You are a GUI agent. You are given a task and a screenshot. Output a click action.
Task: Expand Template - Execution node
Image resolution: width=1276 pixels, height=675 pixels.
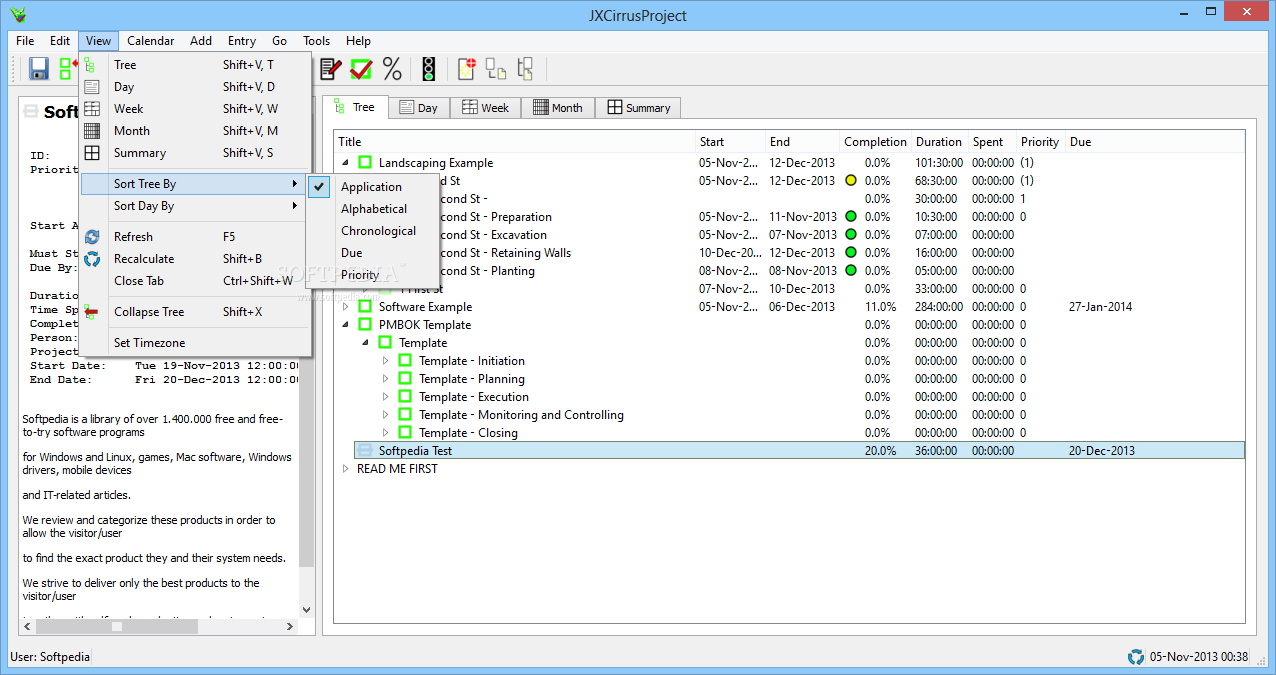tap(387, 397)
